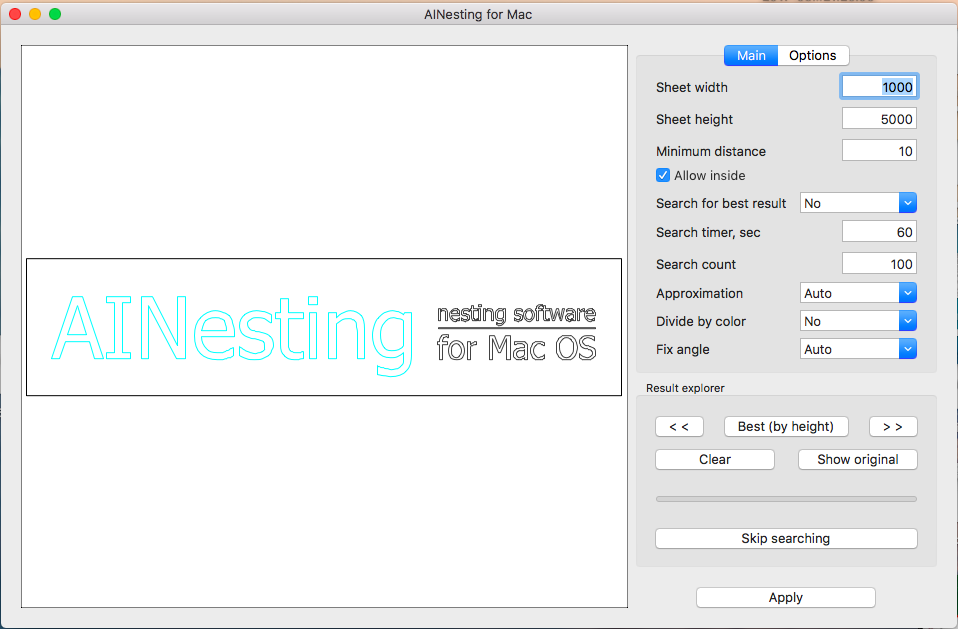This screenshot has height=629, width=958.
Task: Click the 'Minimum distance' label
Action: [711, 151]
